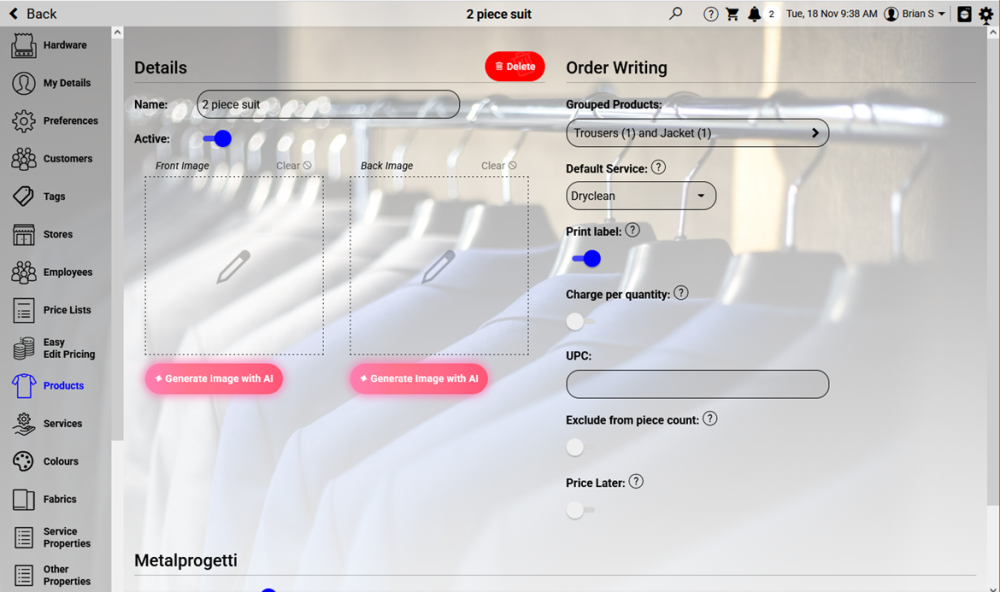Open Grouped Products Trousers and Jacket selector
This screenshot has height=592, width=1000.
click(x=697, y=133)
